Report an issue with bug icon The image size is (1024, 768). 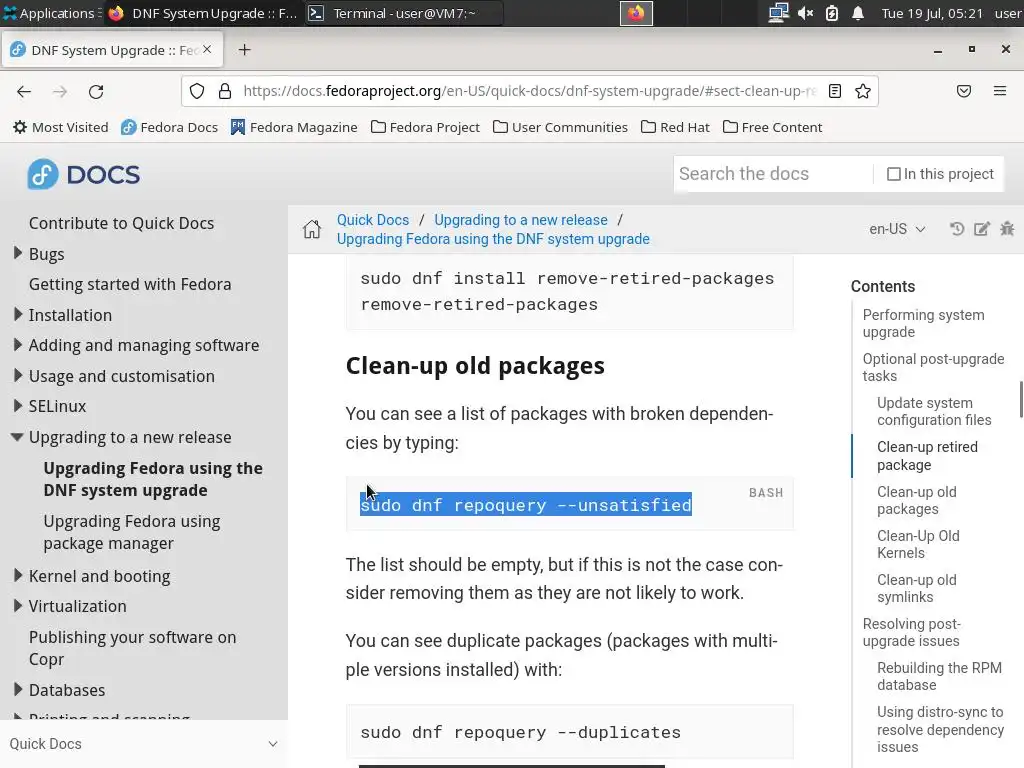point(1007,229)
